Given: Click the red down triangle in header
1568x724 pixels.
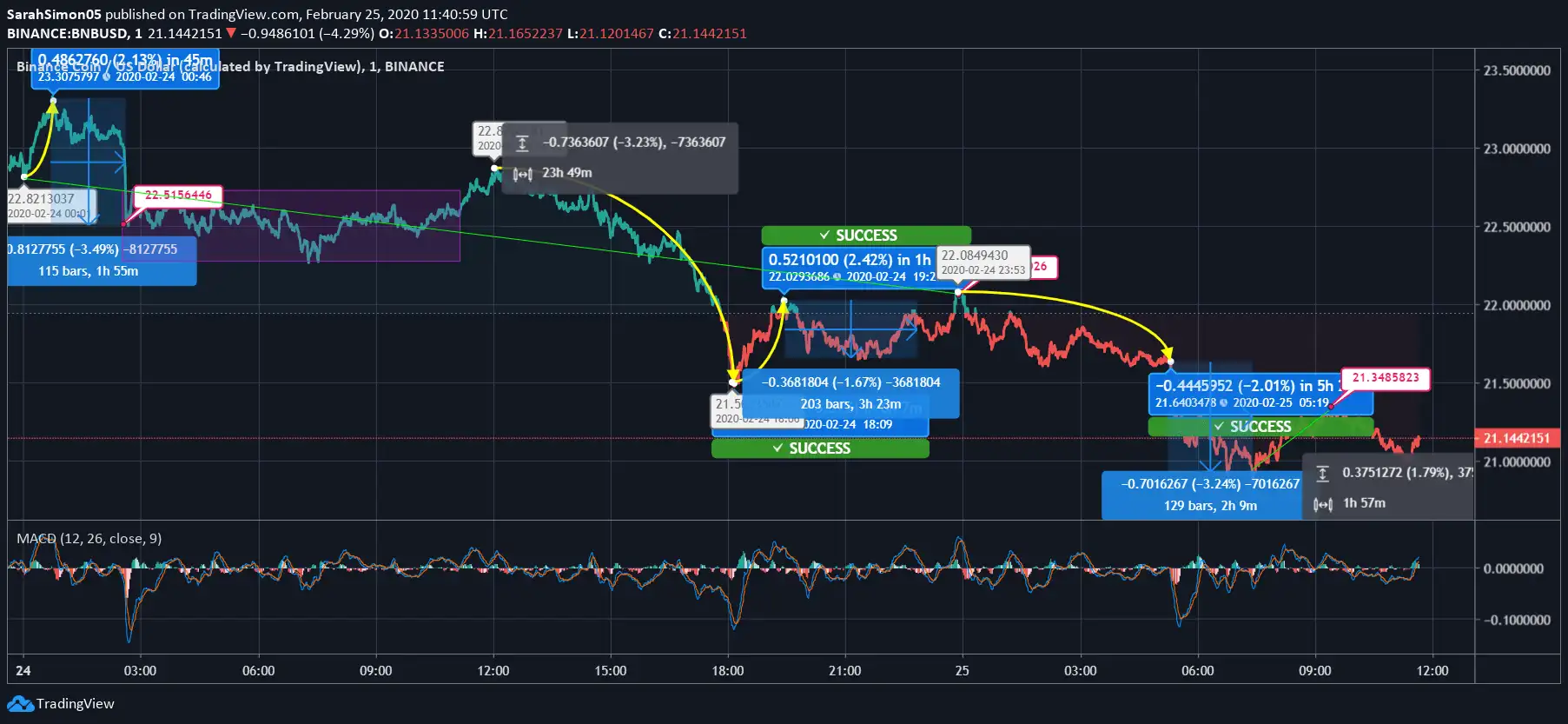Looking at the screenshot, I should [231, 34].
